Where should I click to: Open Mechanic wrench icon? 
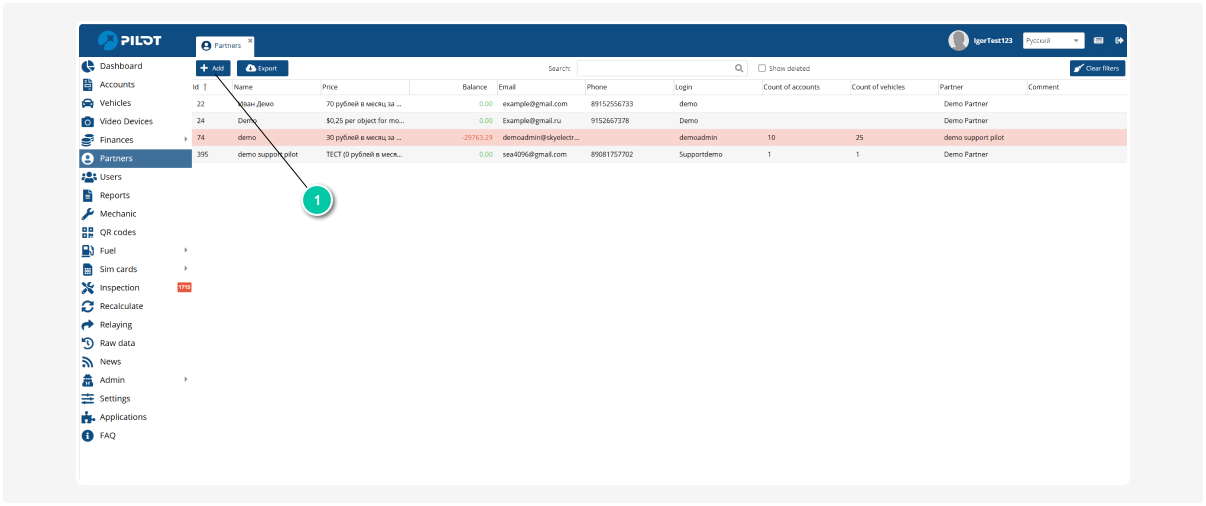click(x=88, y=214)
